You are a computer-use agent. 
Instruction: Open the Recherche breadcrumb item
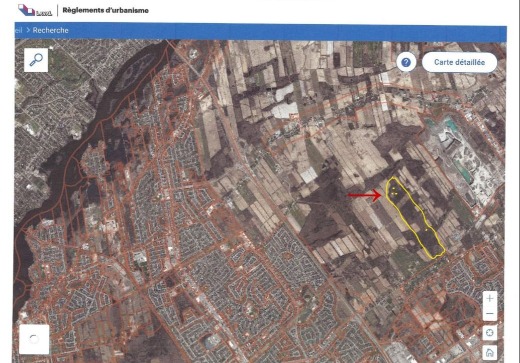(51, 30)
